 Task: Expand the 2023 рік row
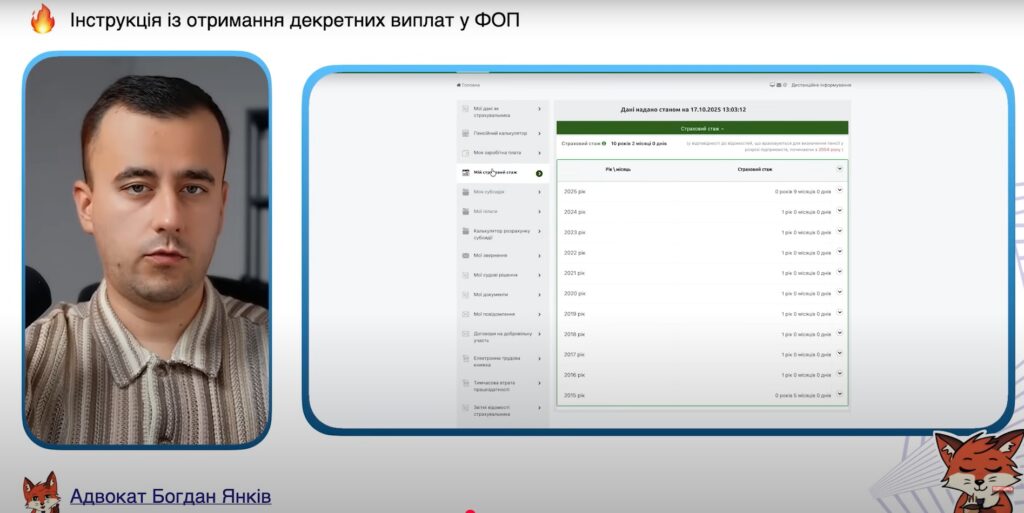[840, 231]
